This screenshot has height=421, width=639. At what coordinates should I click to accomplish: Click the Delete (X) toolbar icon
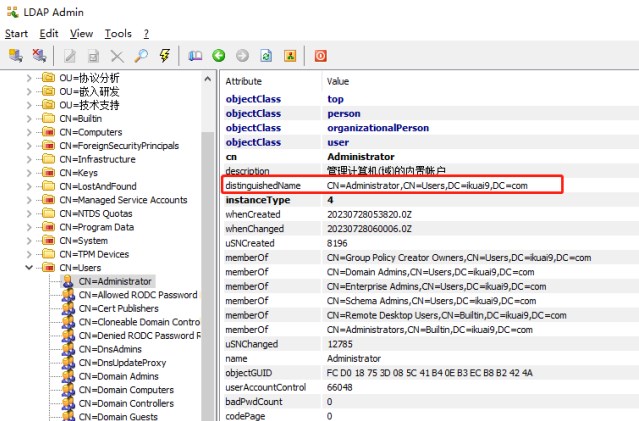(117, 56)
